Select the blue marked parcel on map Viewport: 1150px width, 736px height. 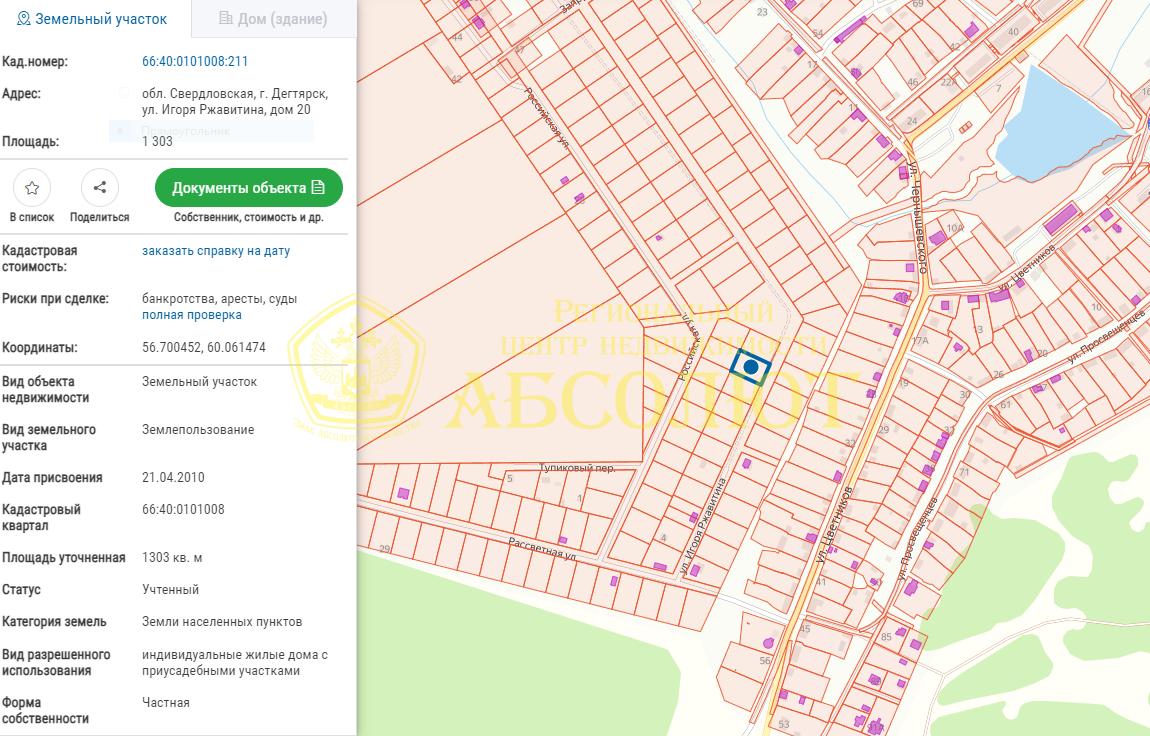tap(750, 367)
